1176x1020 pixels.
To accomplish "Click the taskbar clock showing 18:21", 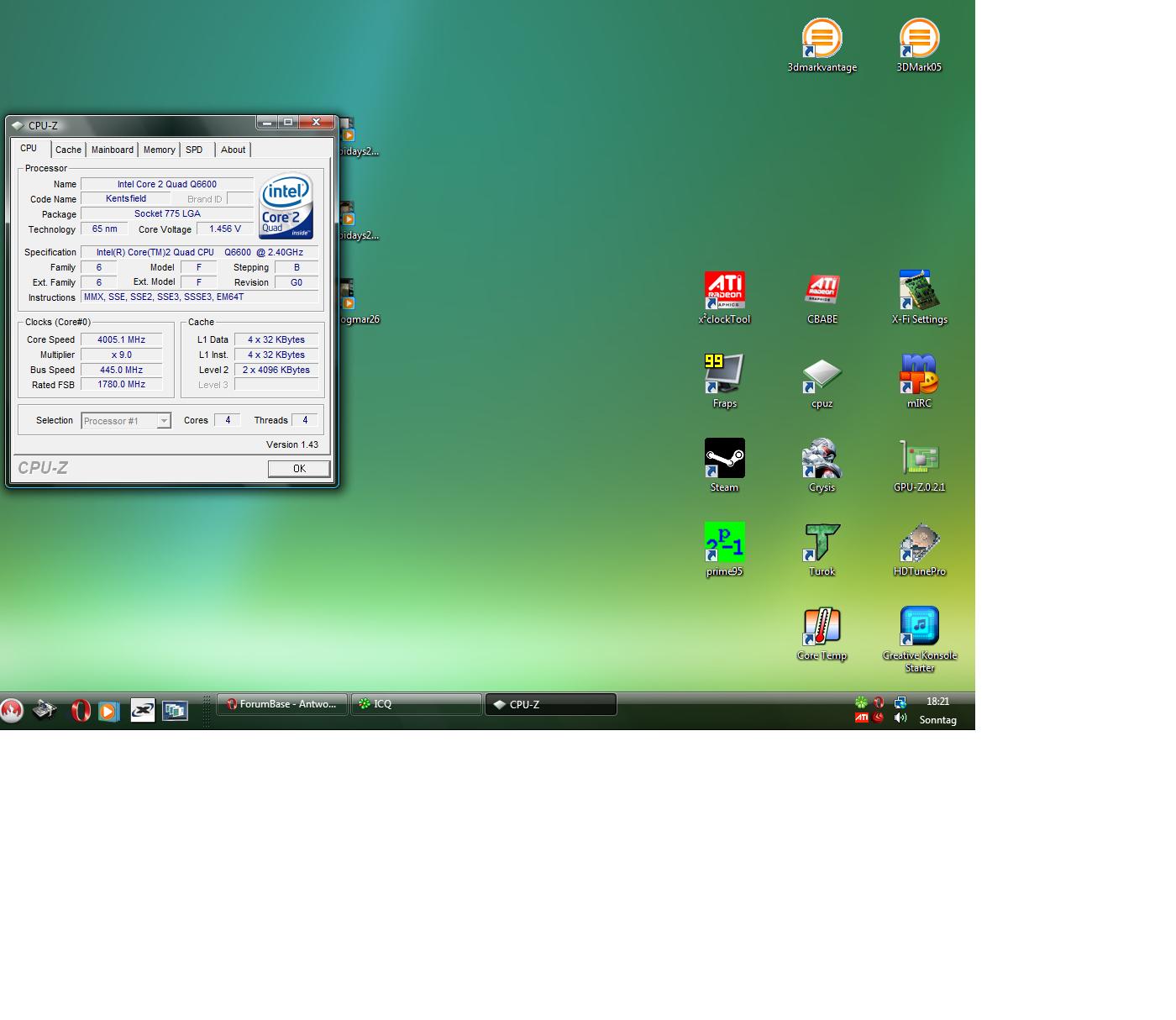I will (x=937, y=702).
